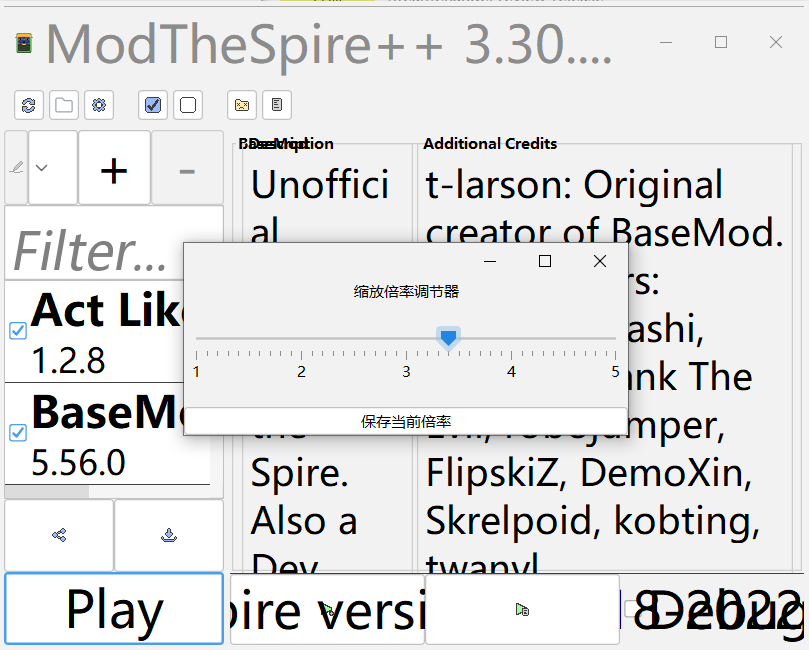809x650 pixels.
Task: Open the log document icon
Action: click(x=277, y=105)
